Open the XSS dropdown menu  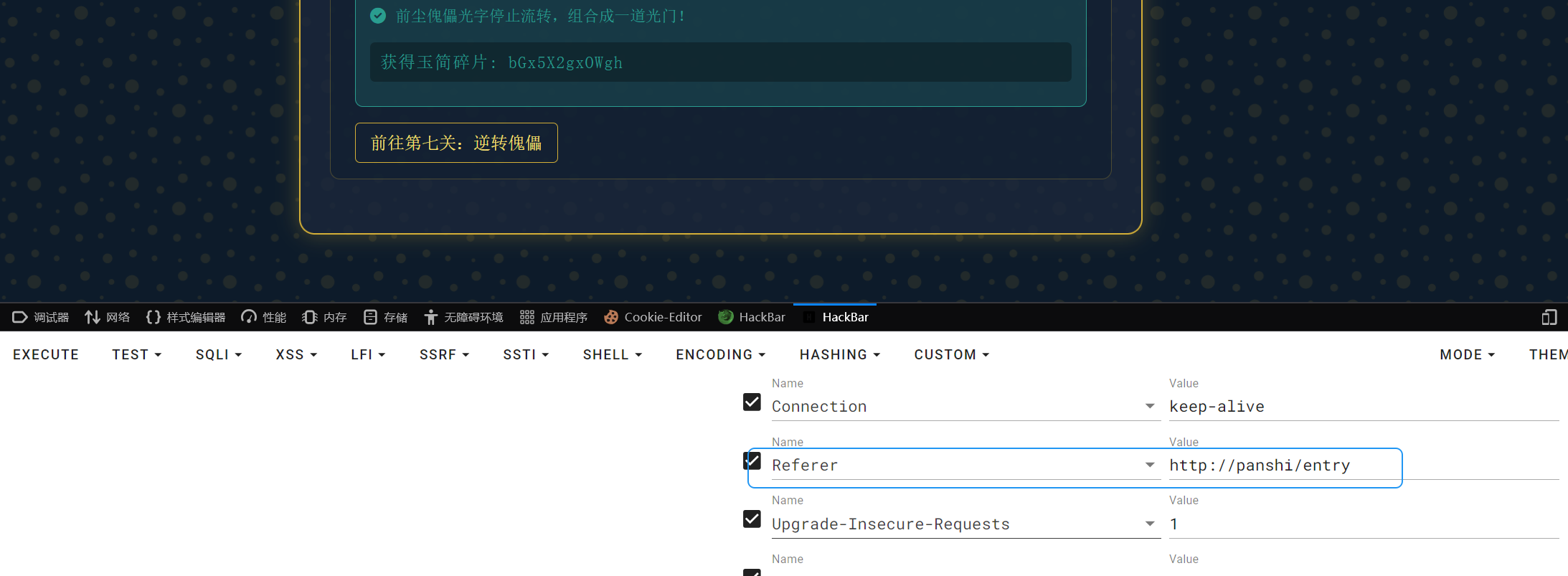coord(296,354)
